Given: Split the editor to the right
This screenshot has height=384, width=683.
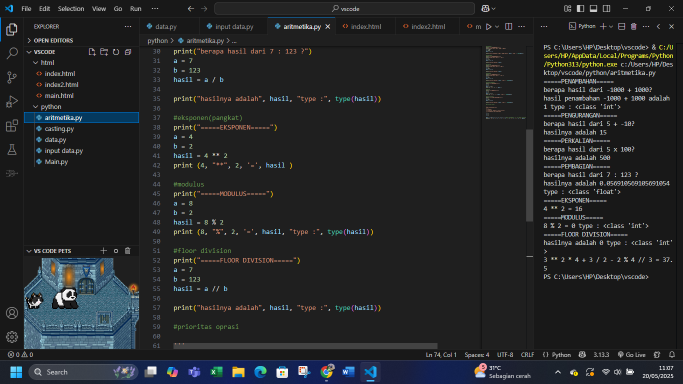Looking at the screenshot, I should (x=508, y=27).
